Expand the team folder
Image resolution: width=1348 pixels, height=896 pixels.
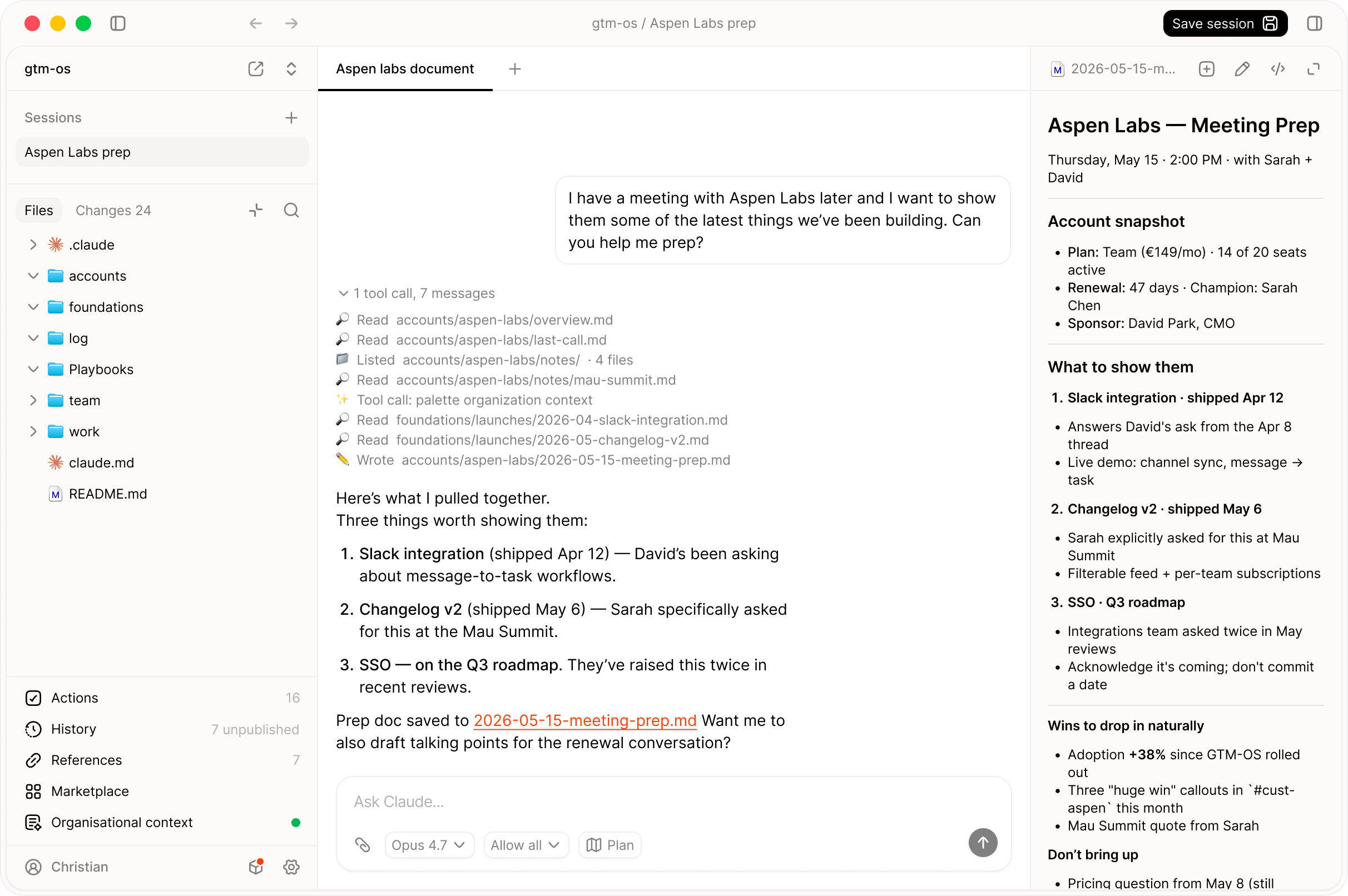(x=33, y=401)
